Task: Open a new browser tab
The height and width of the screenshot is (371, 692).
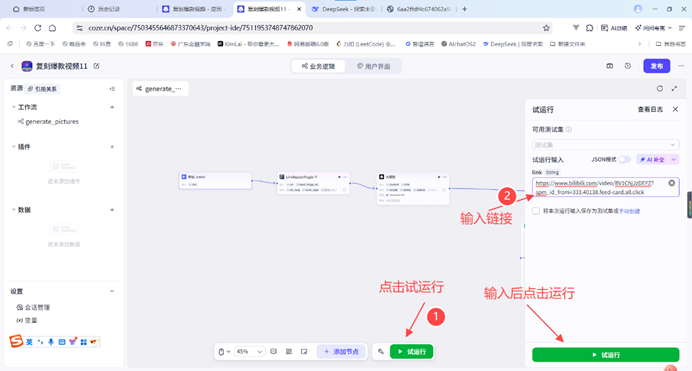Action: (464, 9)
